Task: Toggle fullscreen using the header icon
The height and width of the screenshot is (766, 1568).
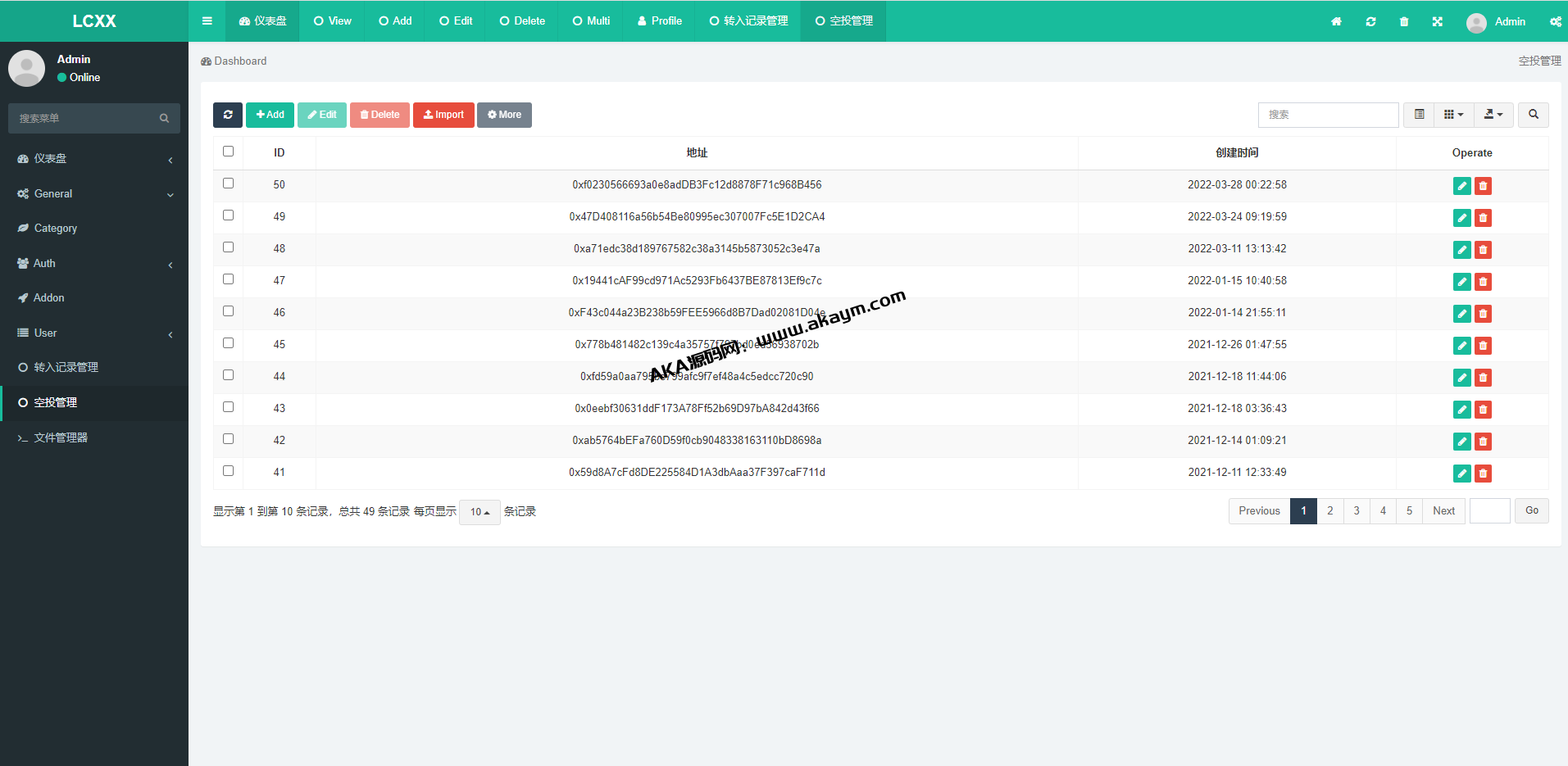Action: pos(1438,21)
